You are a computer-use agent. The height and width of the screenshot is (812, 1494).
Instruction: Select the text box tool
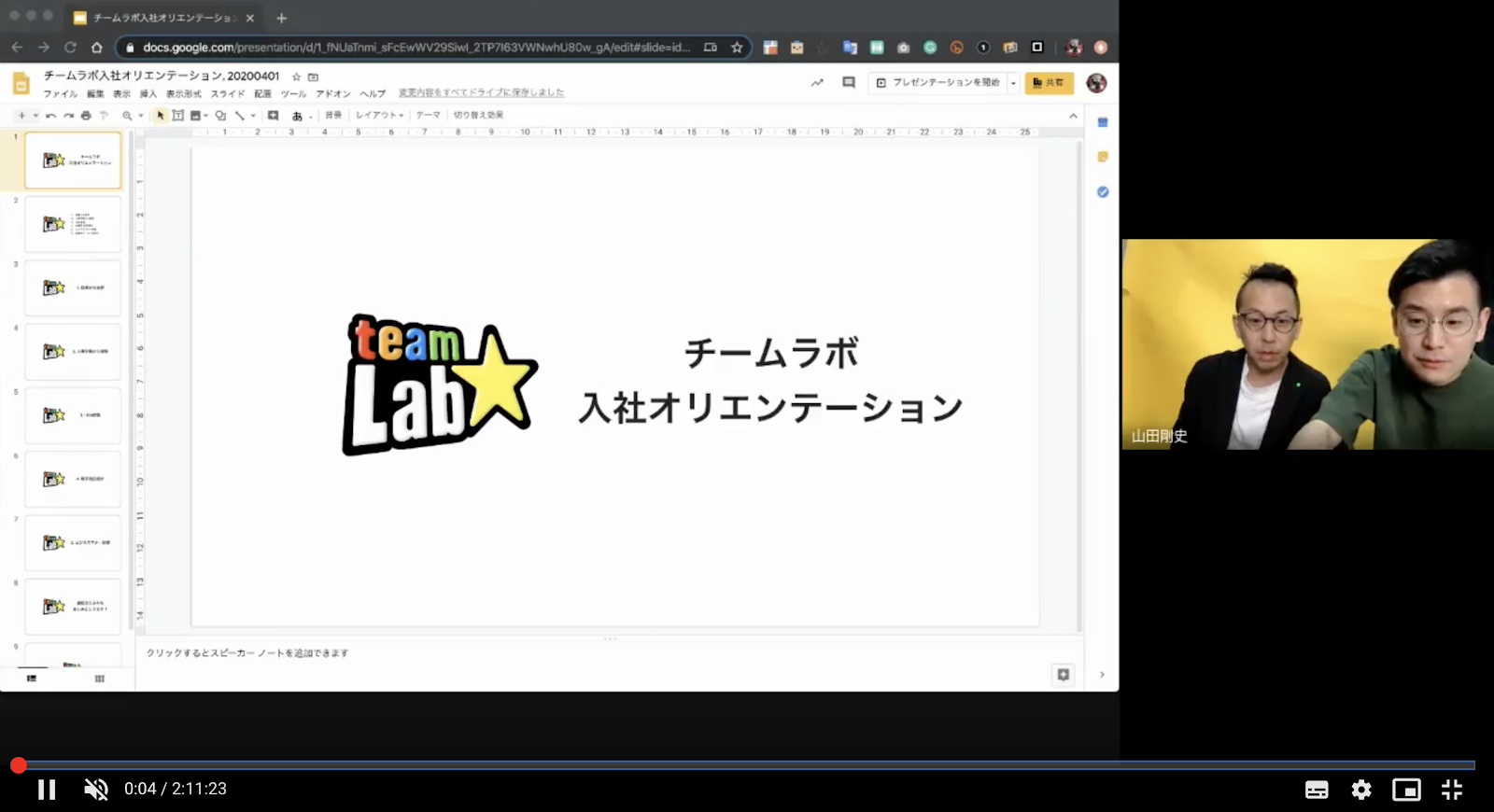click(177, 116)
